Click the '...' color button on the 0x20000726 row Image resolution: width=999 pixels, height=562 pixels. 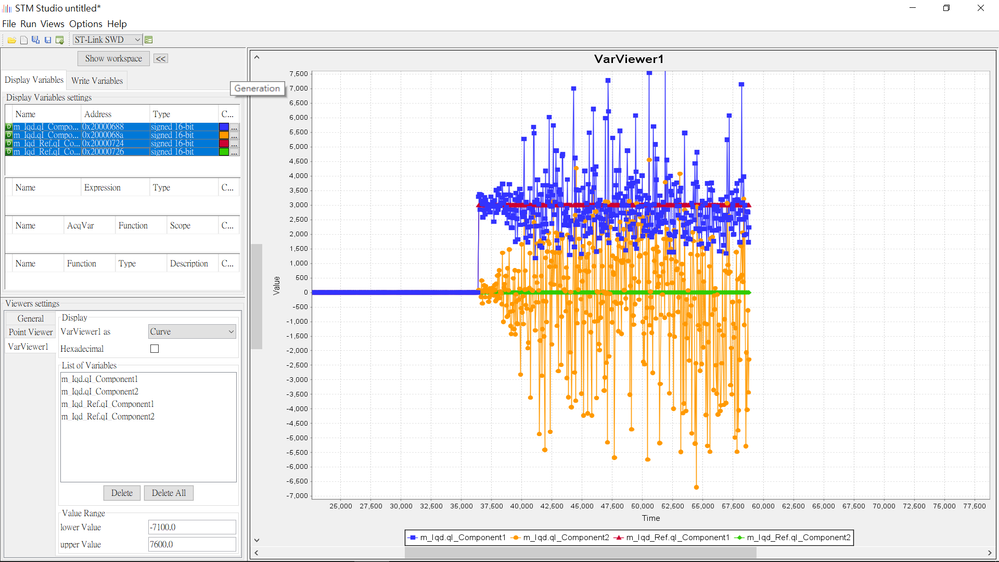pyautogui.click(x=234, y=152)
